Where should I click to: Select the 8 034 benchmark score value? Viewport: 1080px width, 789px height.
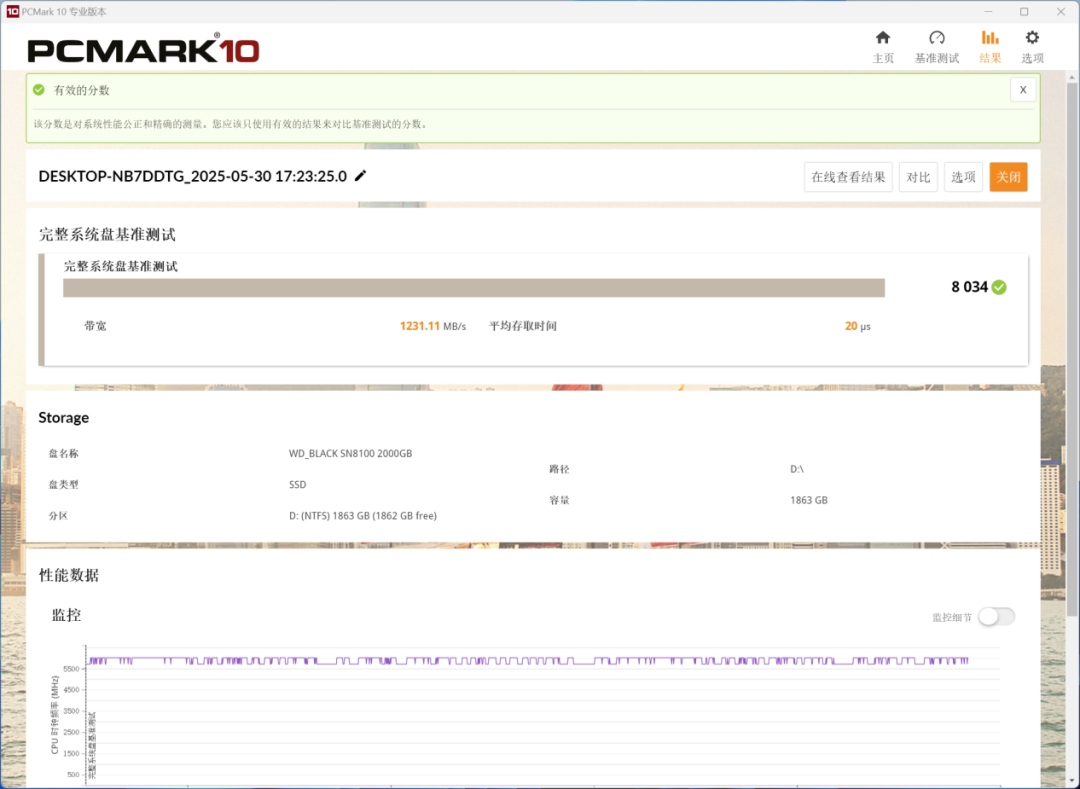pyautogui.click(x=969, y=287)
